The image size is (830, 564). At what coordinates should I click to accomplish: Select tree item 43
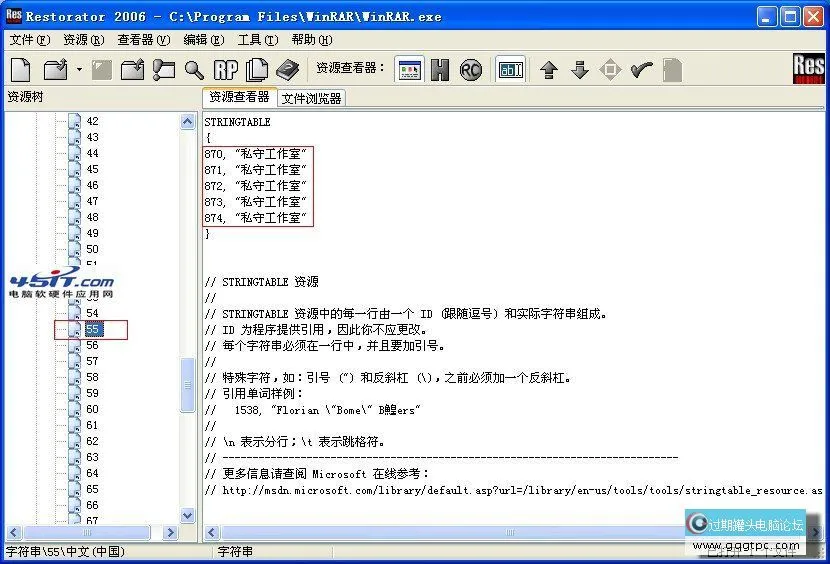(92, 137)
